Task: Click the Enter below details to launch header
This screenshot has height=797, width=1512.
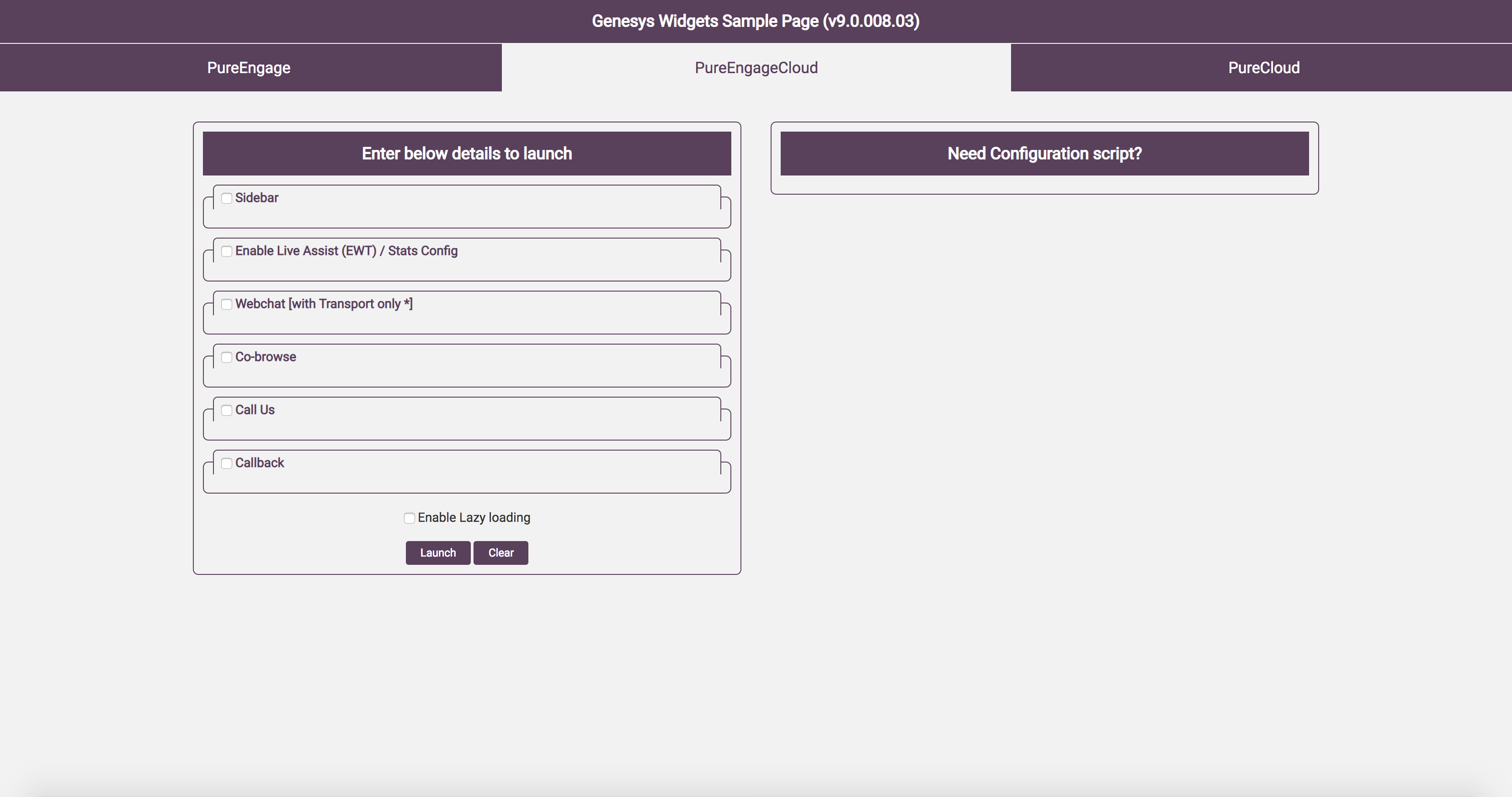Action: point(467,154)
